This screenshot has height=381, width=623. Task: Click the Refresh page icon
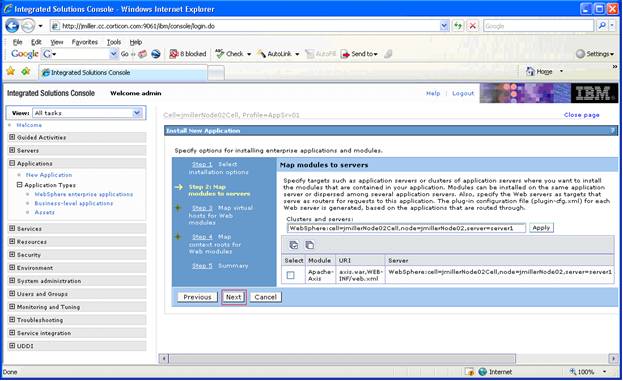point(458,26)
